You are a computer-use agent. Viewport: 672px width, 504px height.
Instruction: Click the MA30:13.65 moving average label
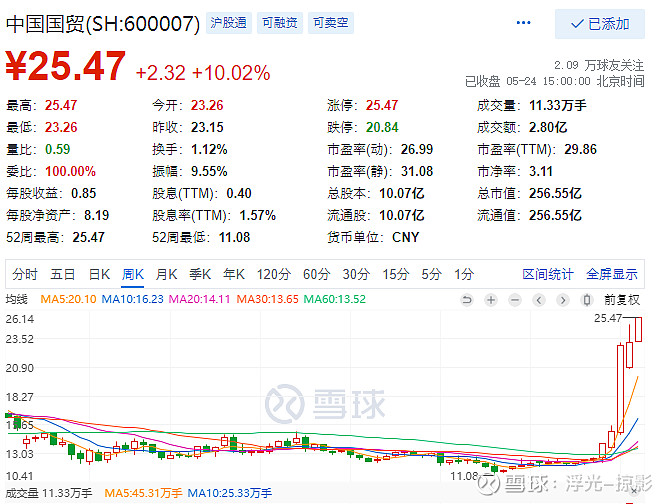click(267, 299)
